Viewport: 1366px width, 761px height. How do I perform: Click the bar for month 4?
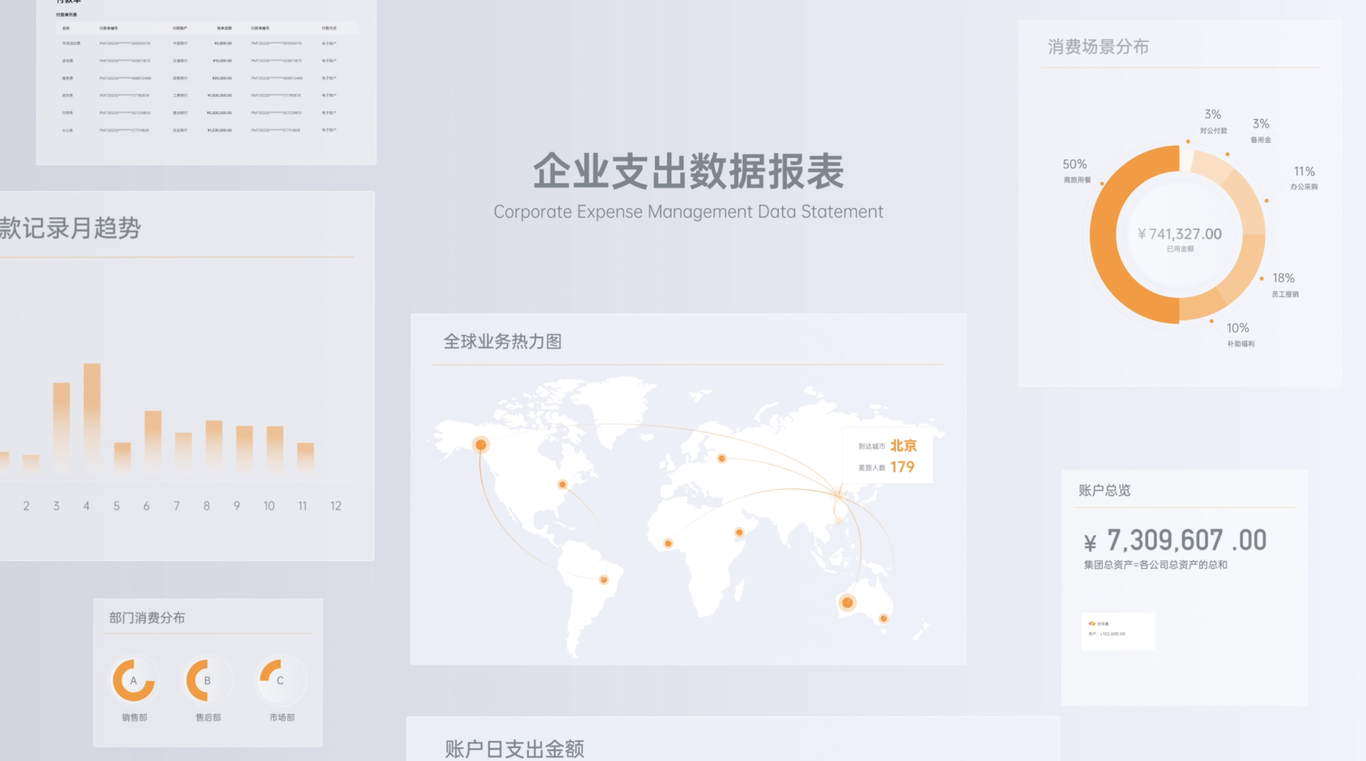coord(92,417)
